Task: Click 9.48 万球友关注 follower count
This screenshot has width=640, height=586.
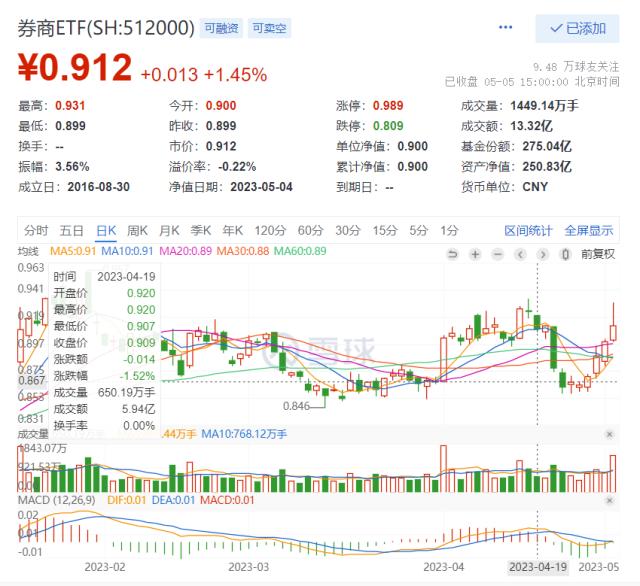Action: [x=576, y=67]
